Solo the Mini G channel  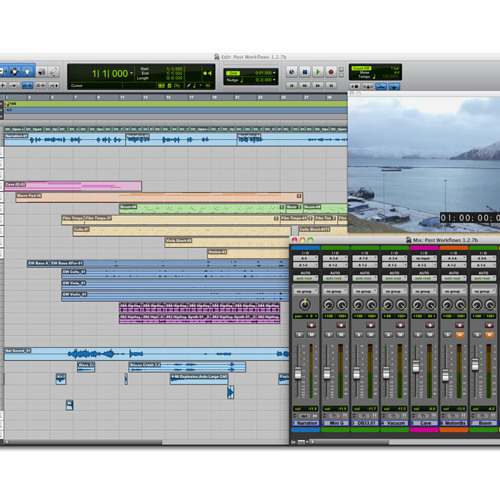coord(329,334)
